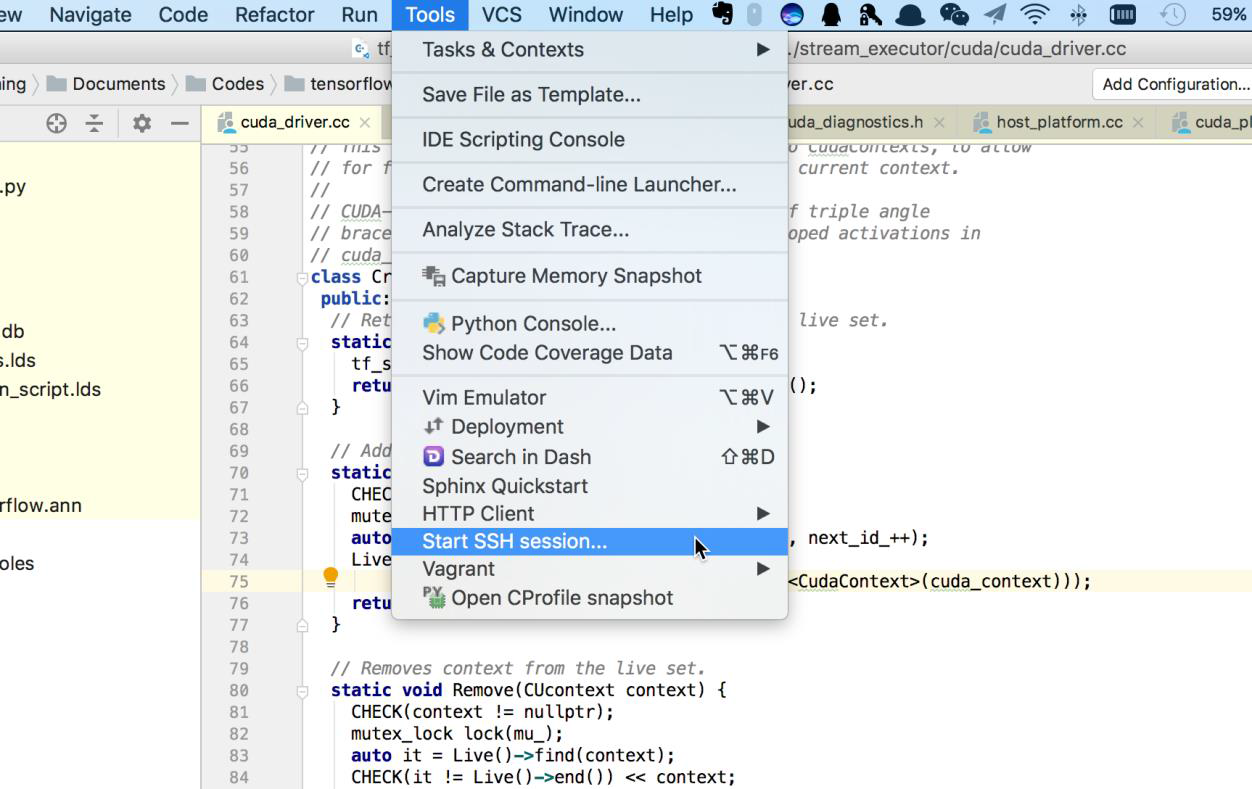Click the yellow light bulb intention icon
This screenshot has width=1252, height=789.
coord(331,576)
